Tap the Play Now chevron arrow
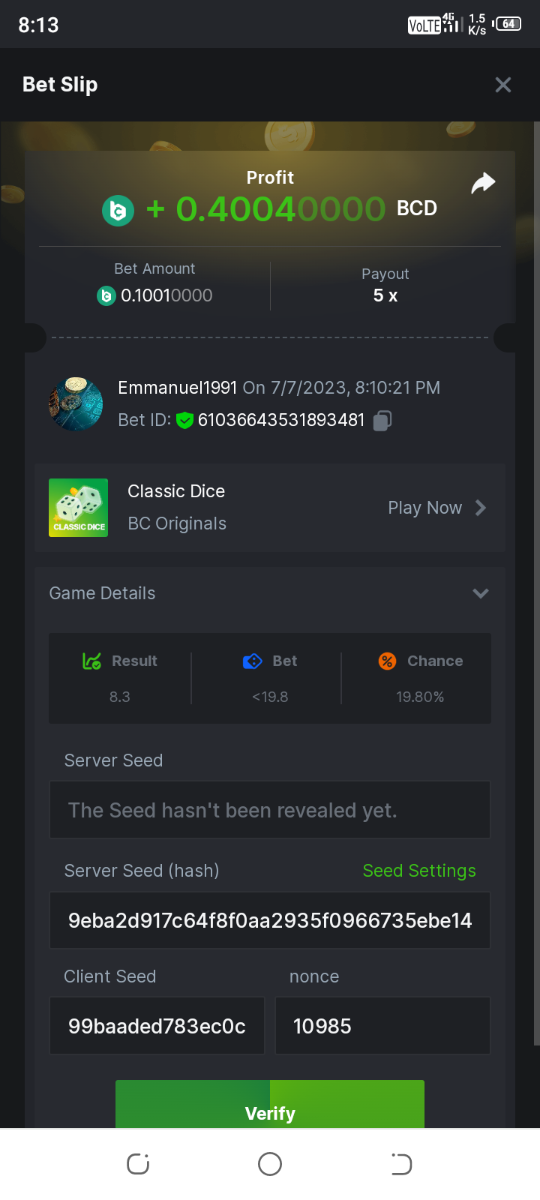Image resolution: width=540 pixels, height=1200 pixels. [481, 508]
